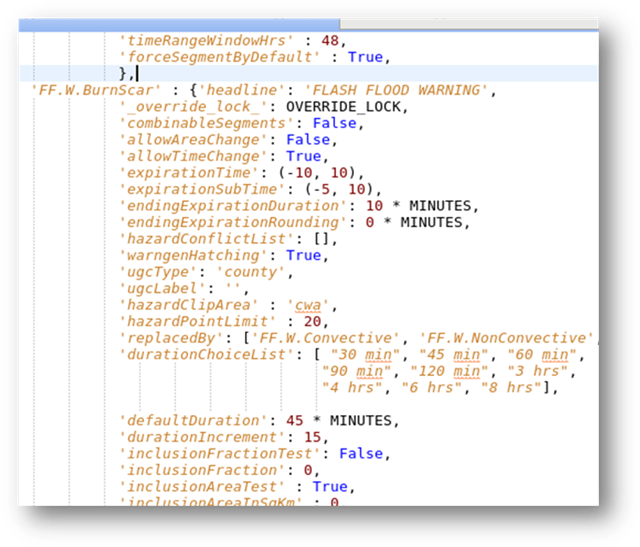Click the 0 * MINUTES value
Image resolution: width=640 pixels, height=547 pixels.
tap(414, 222)
